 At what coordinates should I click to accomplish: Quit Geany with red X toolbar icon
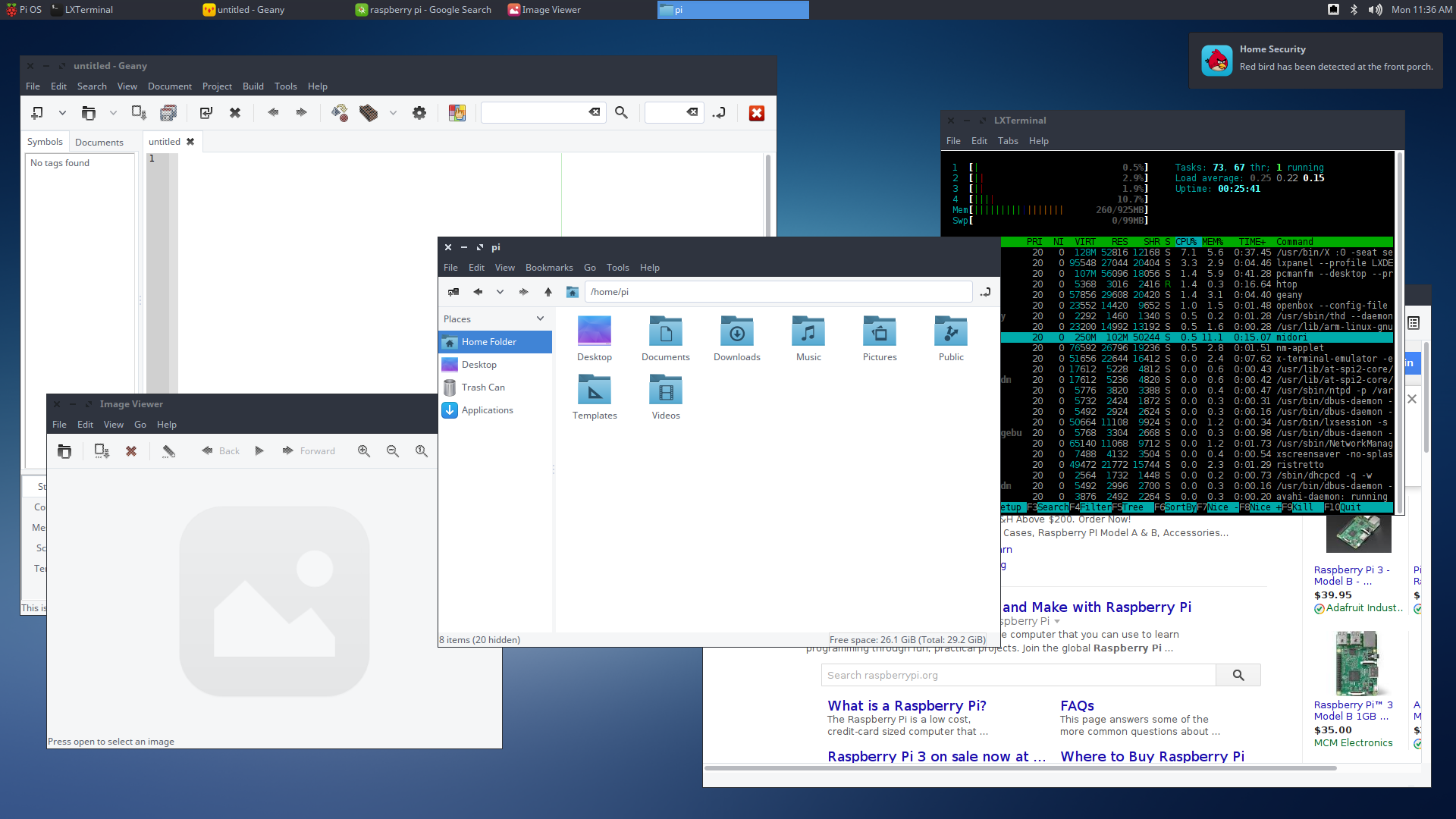757,113
